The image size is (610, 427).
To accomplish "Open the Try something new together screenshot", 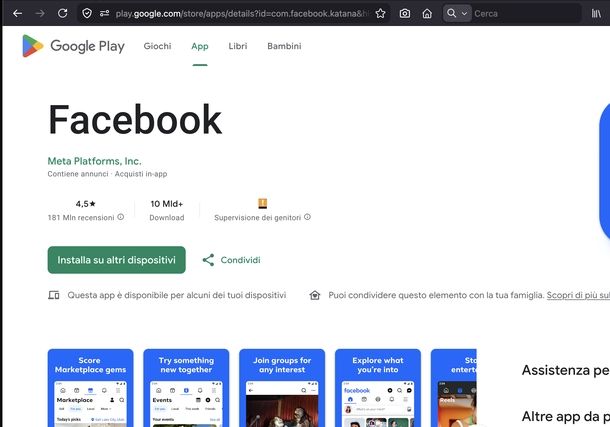I will pyautogui.click(x=186, y=388).
